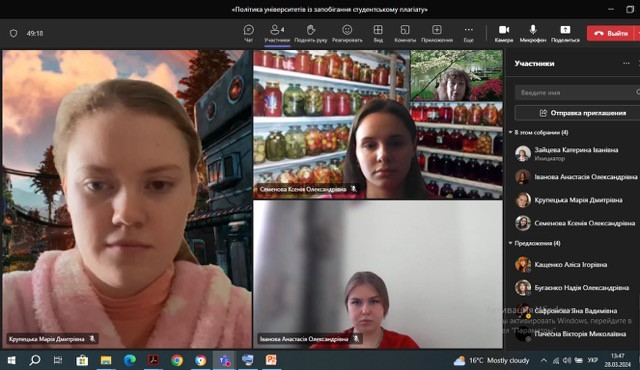The height and width of the screenshot is (370, 640).
Task: Leave the meeting with Выйти
Action: pos(611,33)
